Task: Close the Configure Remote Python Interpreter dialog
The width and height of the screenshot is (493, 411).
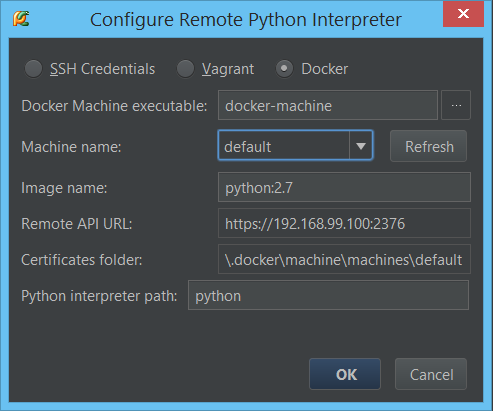Action: (463, 14)
